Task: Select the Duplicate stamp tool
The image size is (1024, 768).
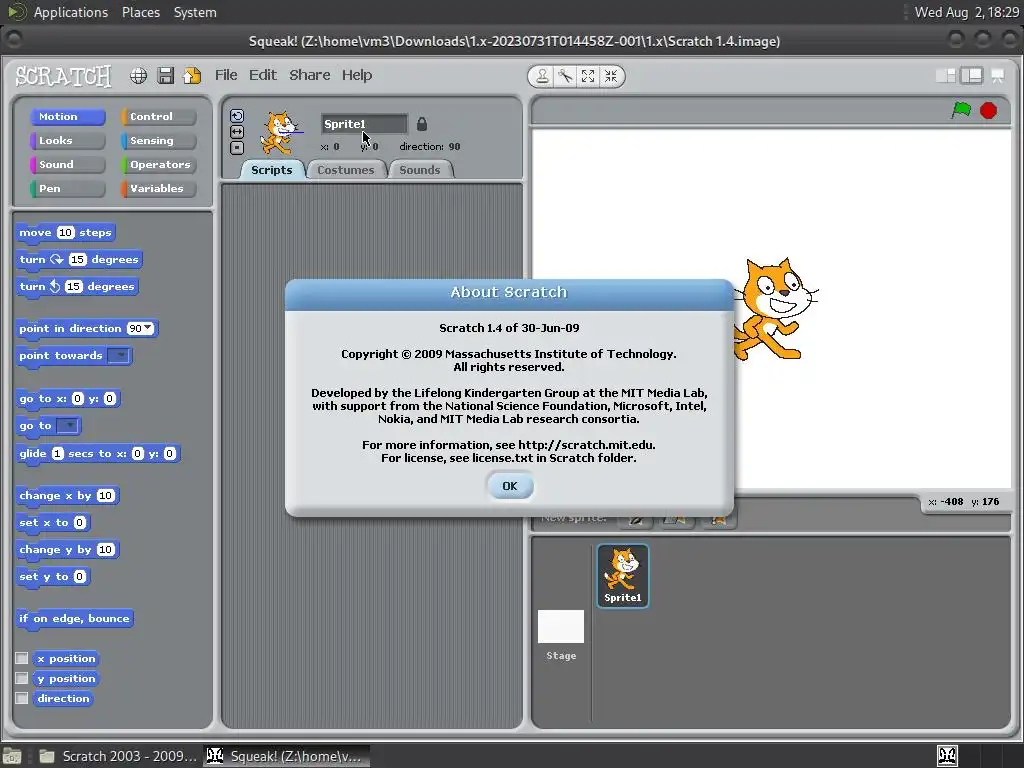Action: point(542,76)
